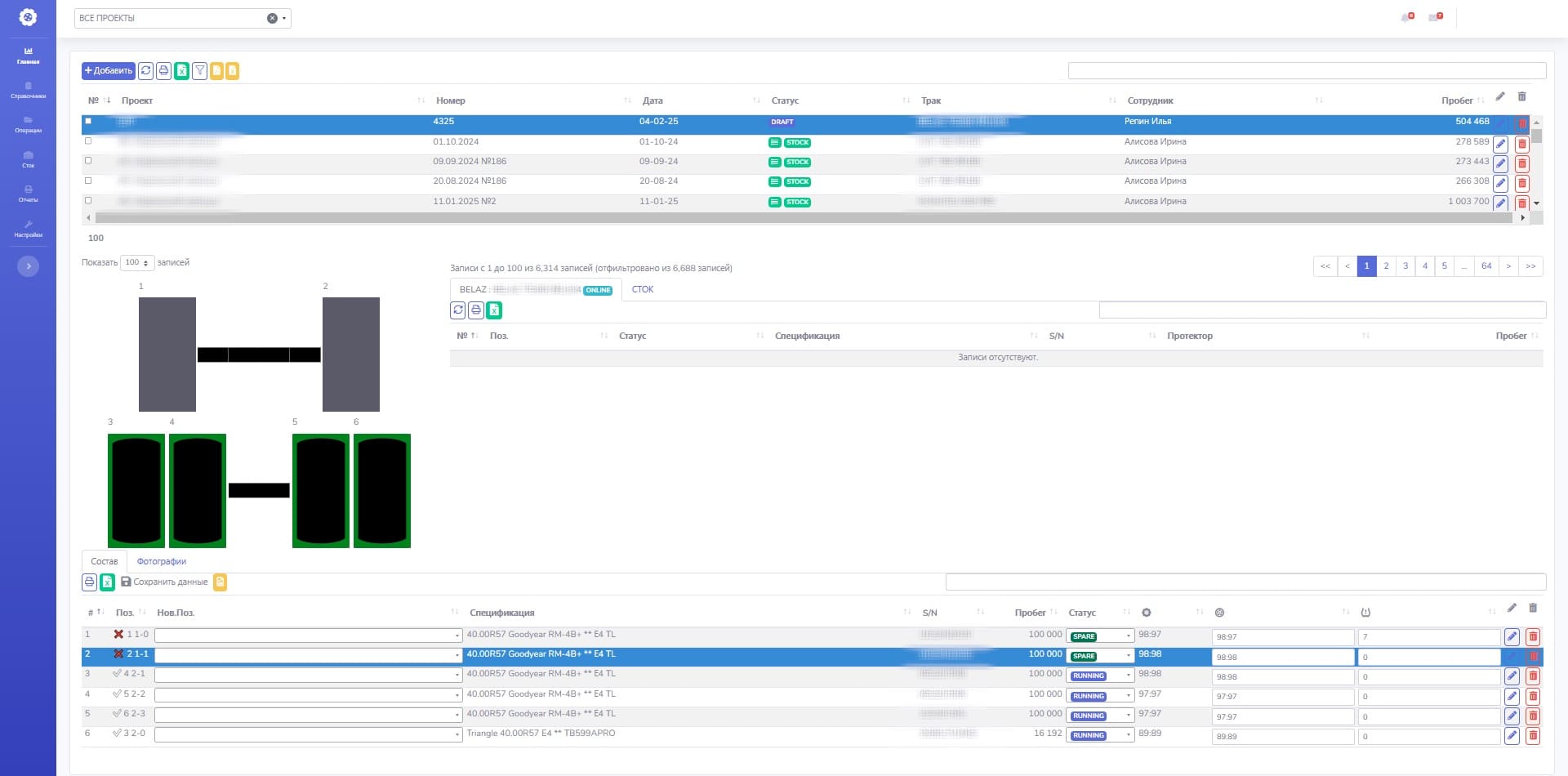Tick the checkbox for row 20.08.2024 №186
The image size is (1568, 776).
[88, 181]
